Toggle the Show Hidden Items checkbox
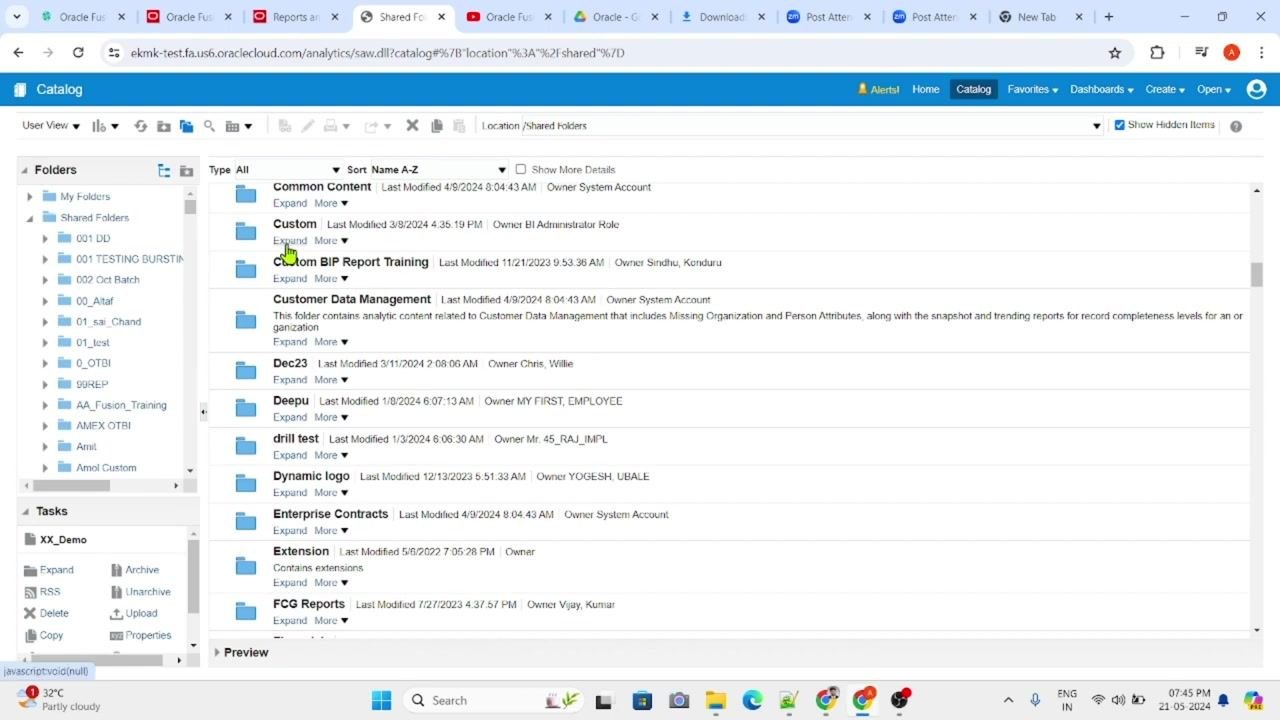This screenshot has height=720, width=1280. pos(1120,125)
